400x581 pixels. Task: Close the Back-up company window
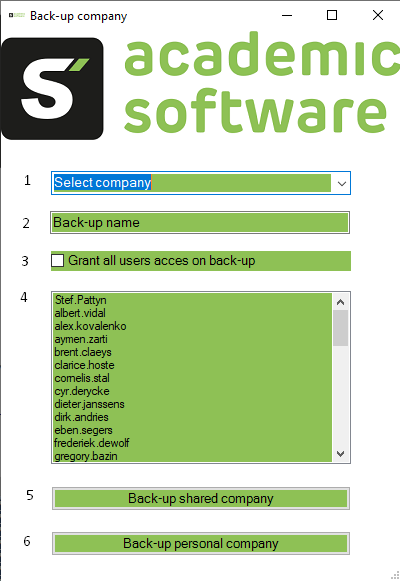(x=378, y=16)
